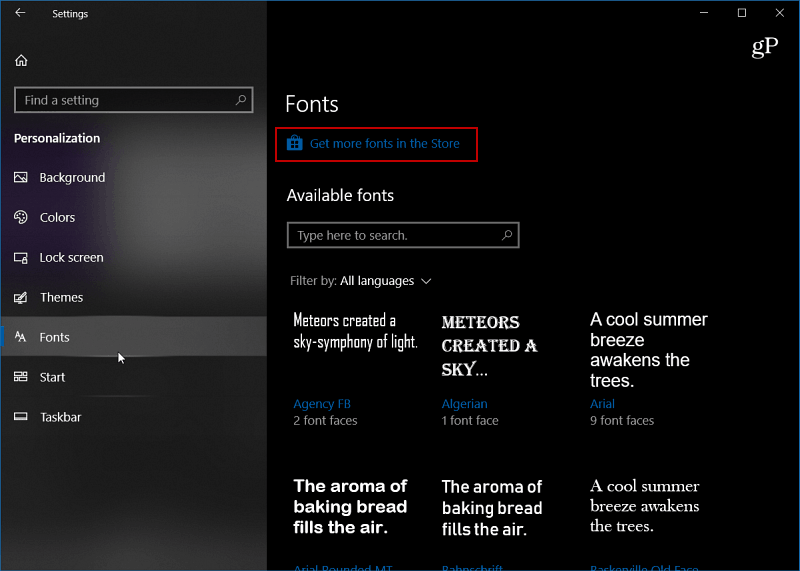Image resolution: width=800 pixels, height=571 pixels.
Task: Click the magnifier in font search box
Action: (507, 235)
